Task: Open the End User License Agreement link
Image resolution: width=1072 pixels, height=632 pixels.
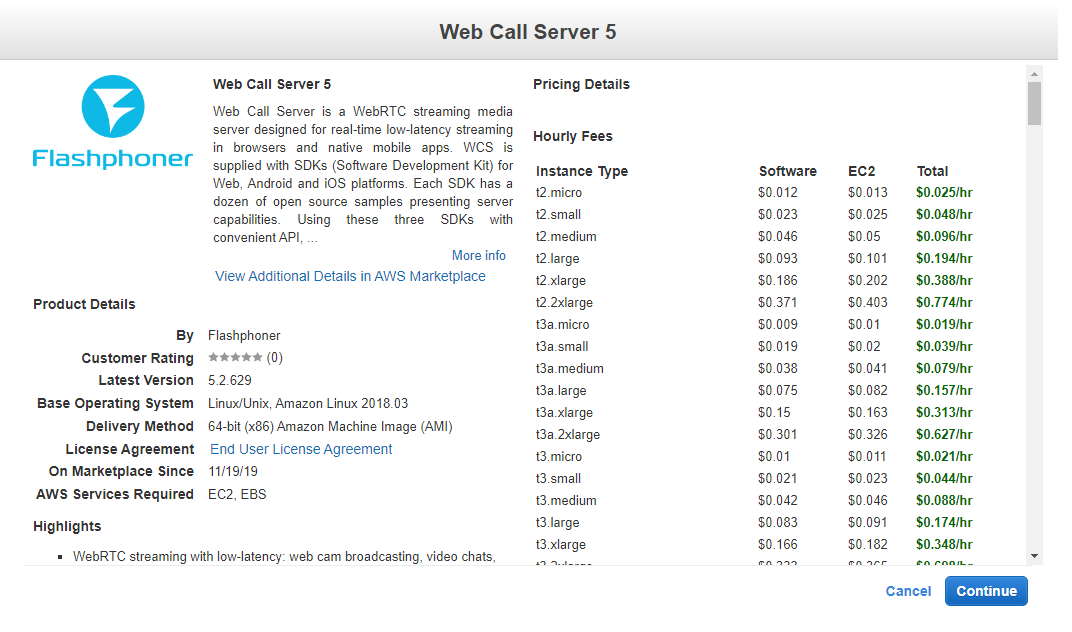Action: pos(301,450)
